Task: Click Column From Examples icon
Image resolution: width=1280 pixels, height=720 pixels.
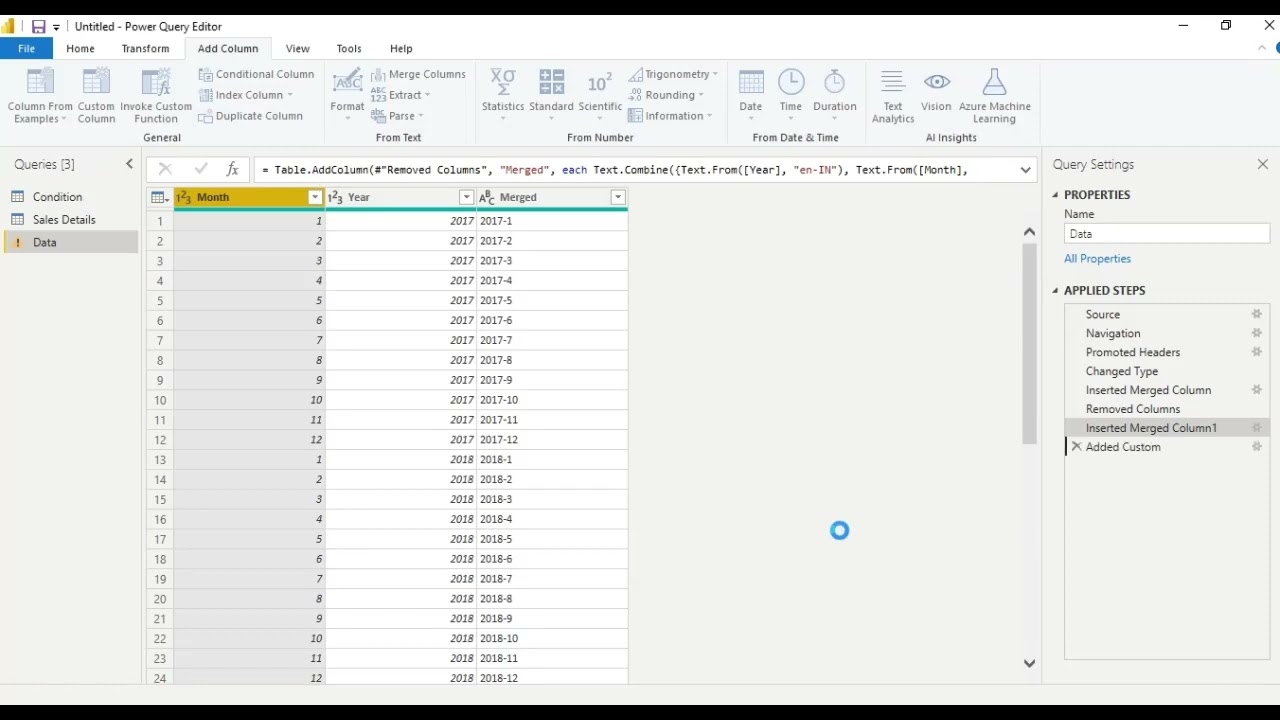Action: coord(40,82)
